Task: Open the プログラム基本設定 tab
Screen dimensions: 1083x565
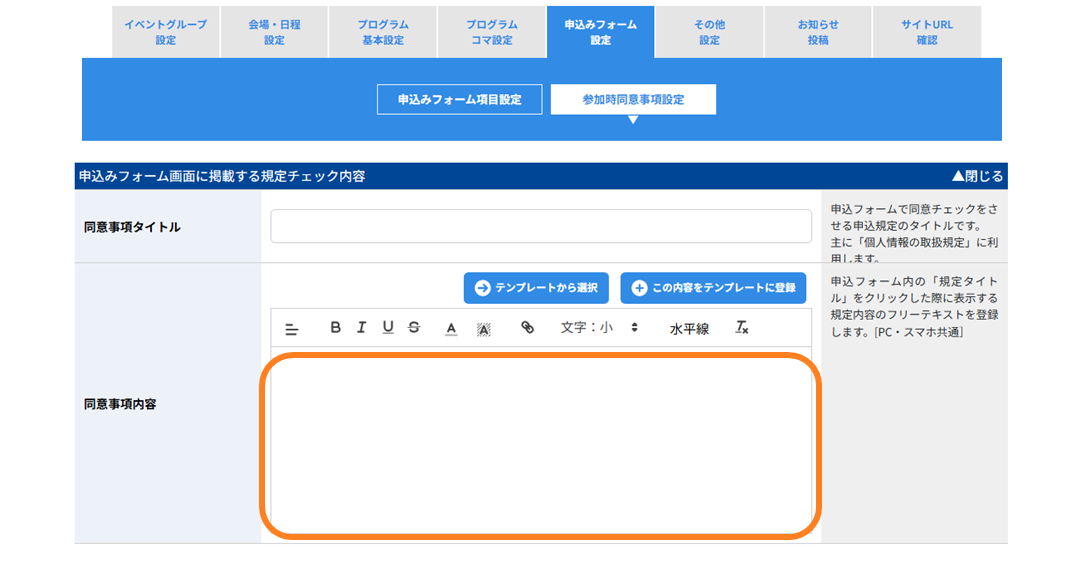Action: coord(383,32)
